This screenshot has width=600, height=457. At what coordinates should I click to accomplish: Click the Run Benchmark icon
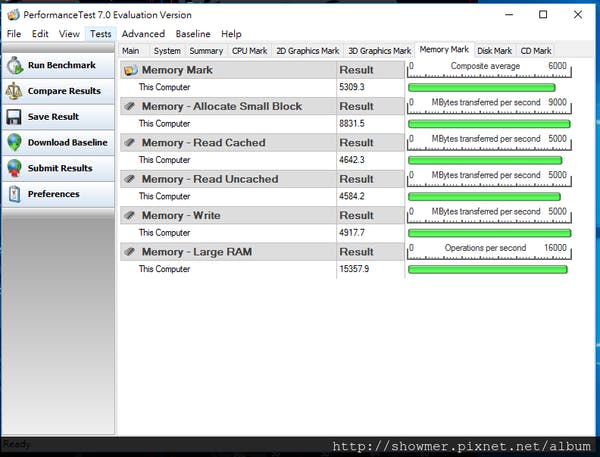coord(14,65)
